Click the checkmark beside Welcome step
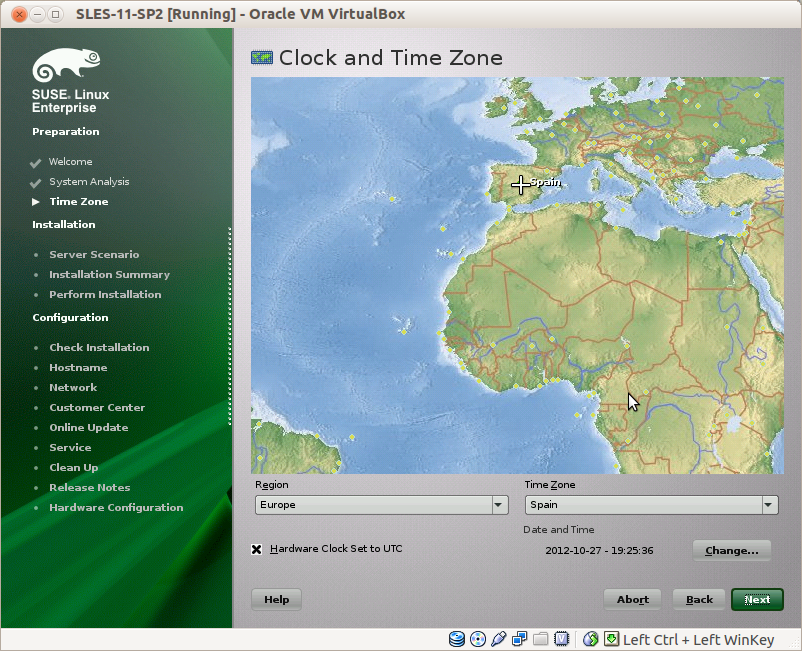The height and width of the screenshot is (651, 802). click(35, 163)
